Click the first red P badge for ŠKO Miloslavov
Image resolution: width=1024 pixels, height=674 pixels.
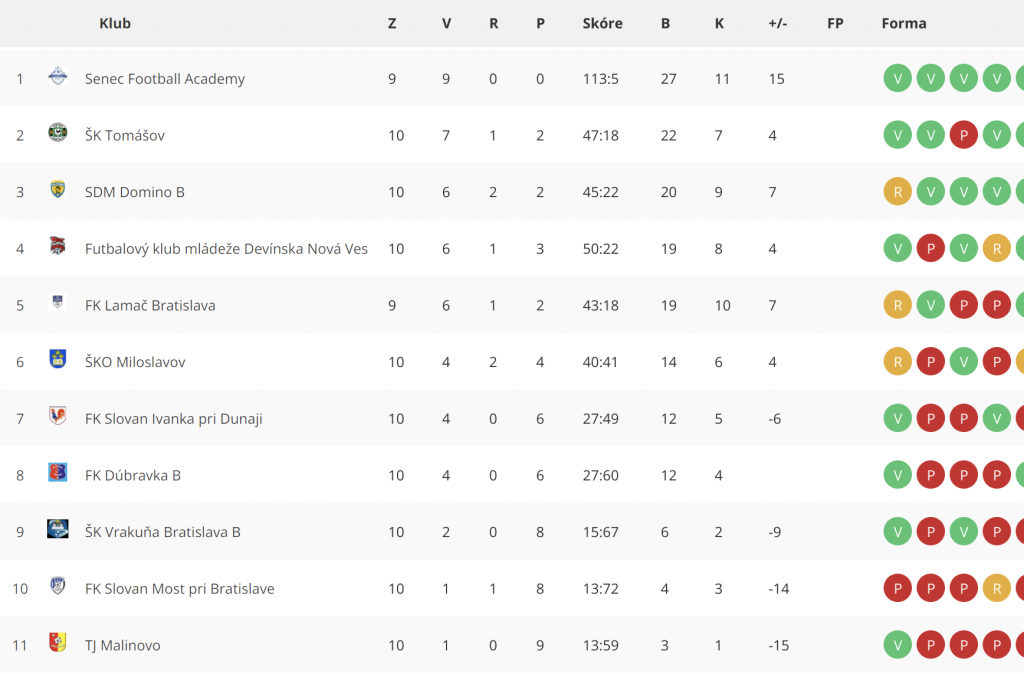click(x=931, y=362)
